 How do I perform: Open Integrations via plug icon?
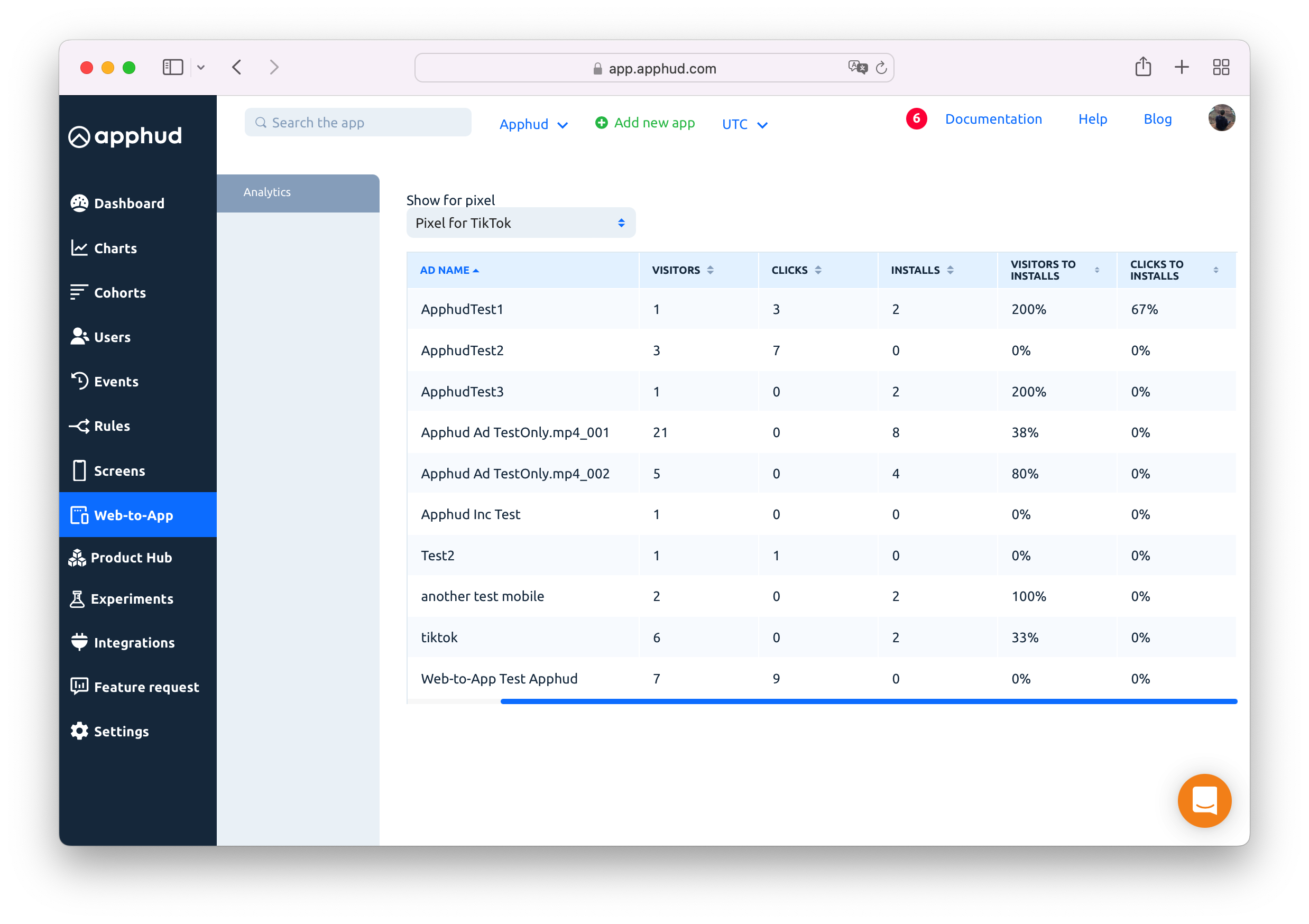79,642
